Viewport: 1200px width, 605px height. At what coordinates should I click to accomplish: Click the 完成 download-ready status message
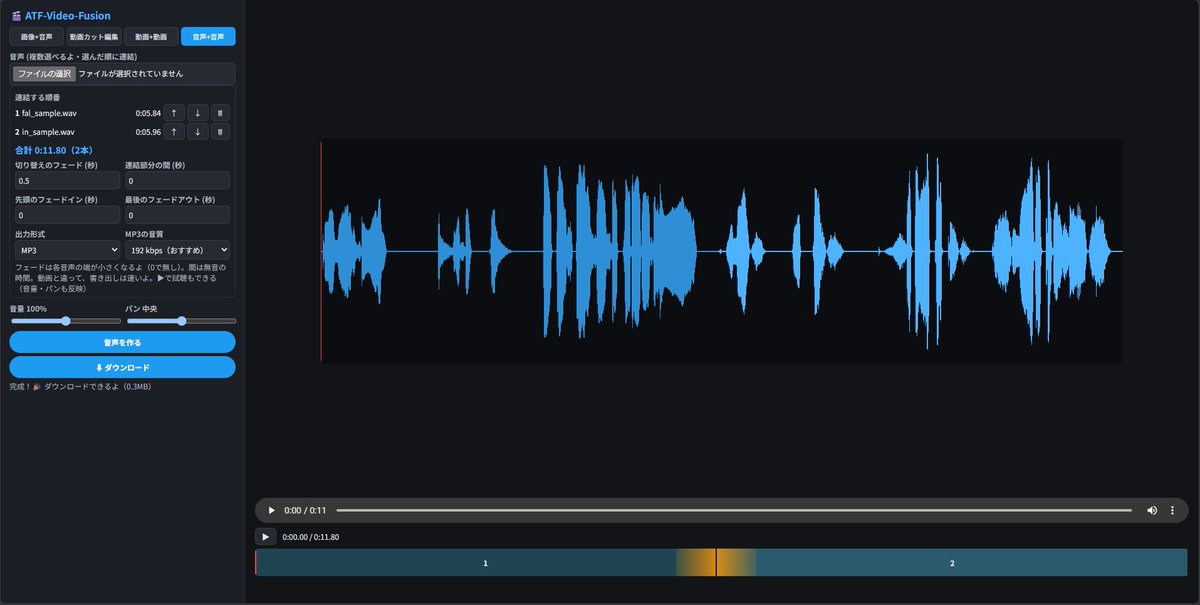(80, 386)
